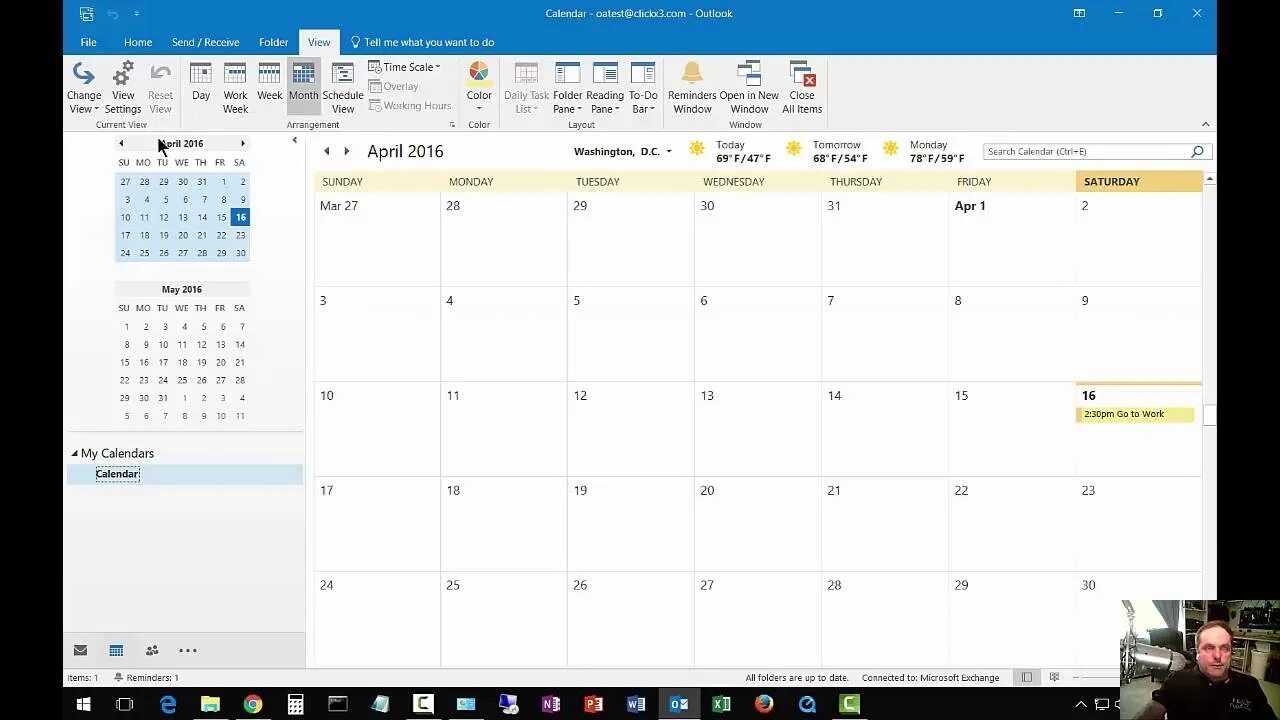Open more navigation options
This screenshot has height=720, width=1280.
click(x=187, y=650)
